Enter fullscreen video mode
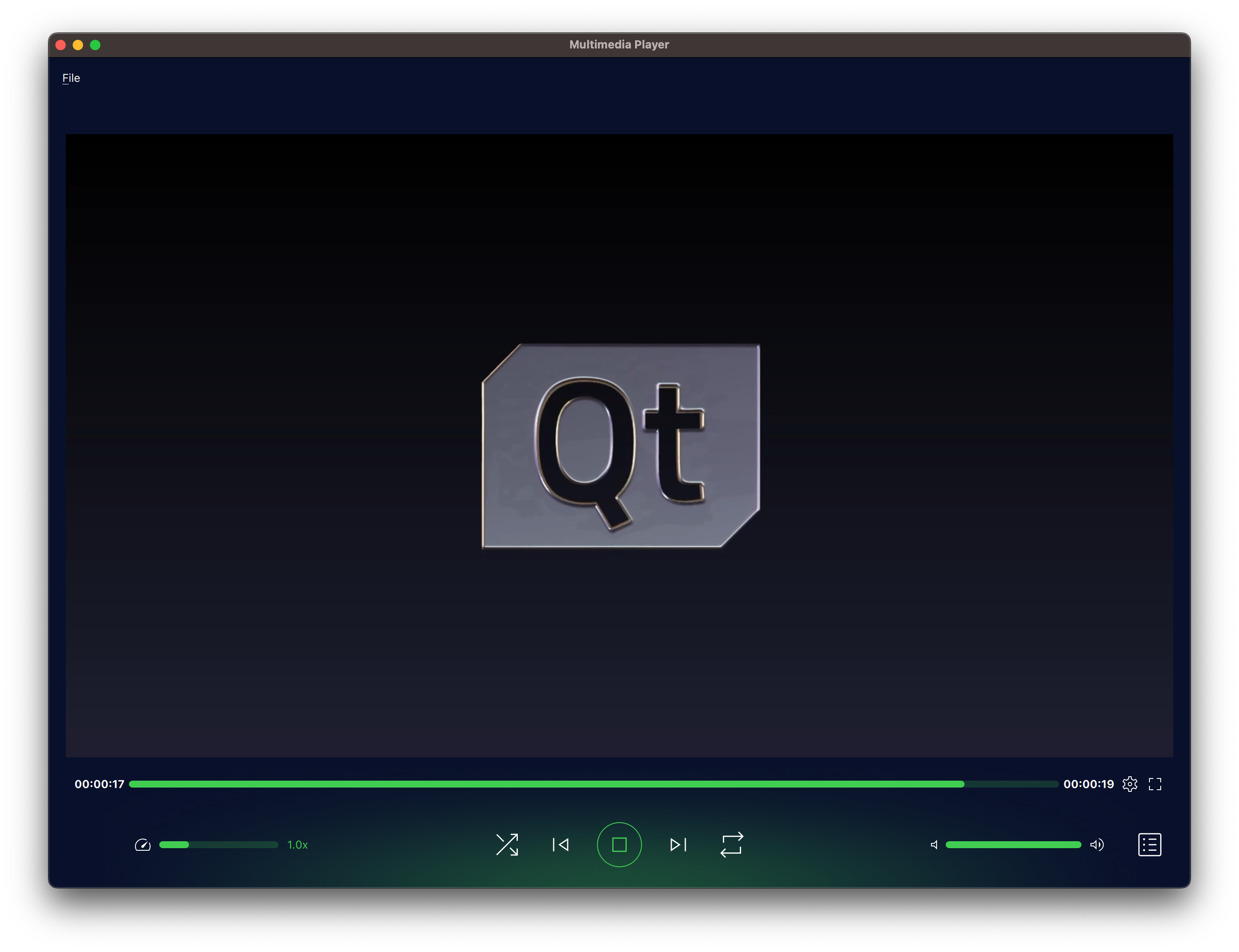1239x952 pixels. pyautogui.click(x=1155, y=784)
